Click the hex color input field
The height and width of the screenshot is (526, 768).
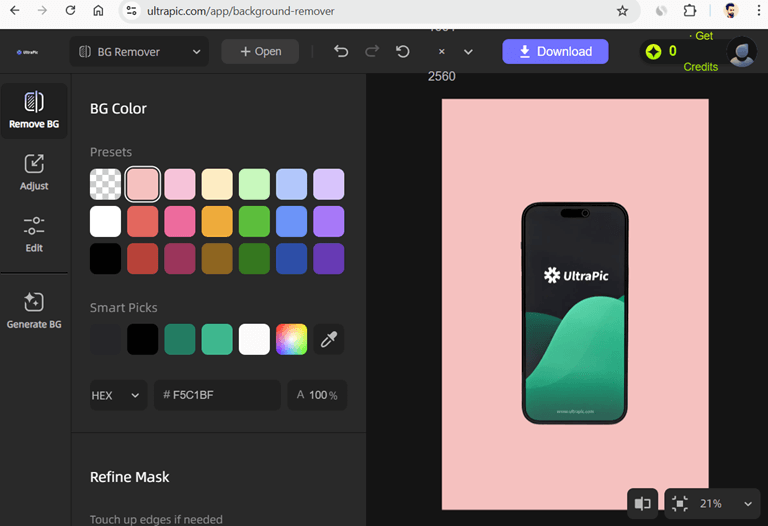click(217, 395)
